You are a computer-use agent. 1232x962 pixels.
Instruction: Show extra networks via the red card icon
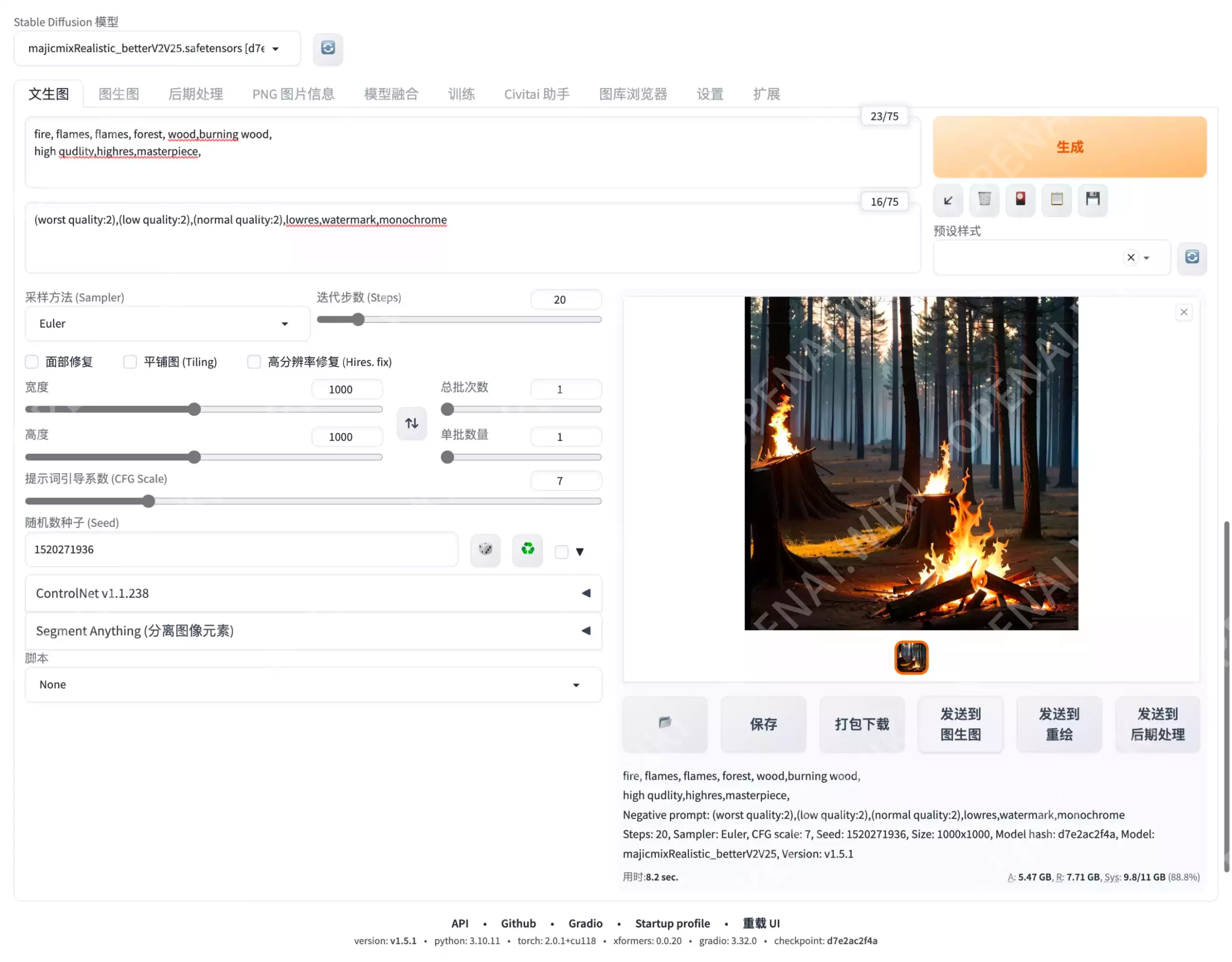click(1020, 200)
